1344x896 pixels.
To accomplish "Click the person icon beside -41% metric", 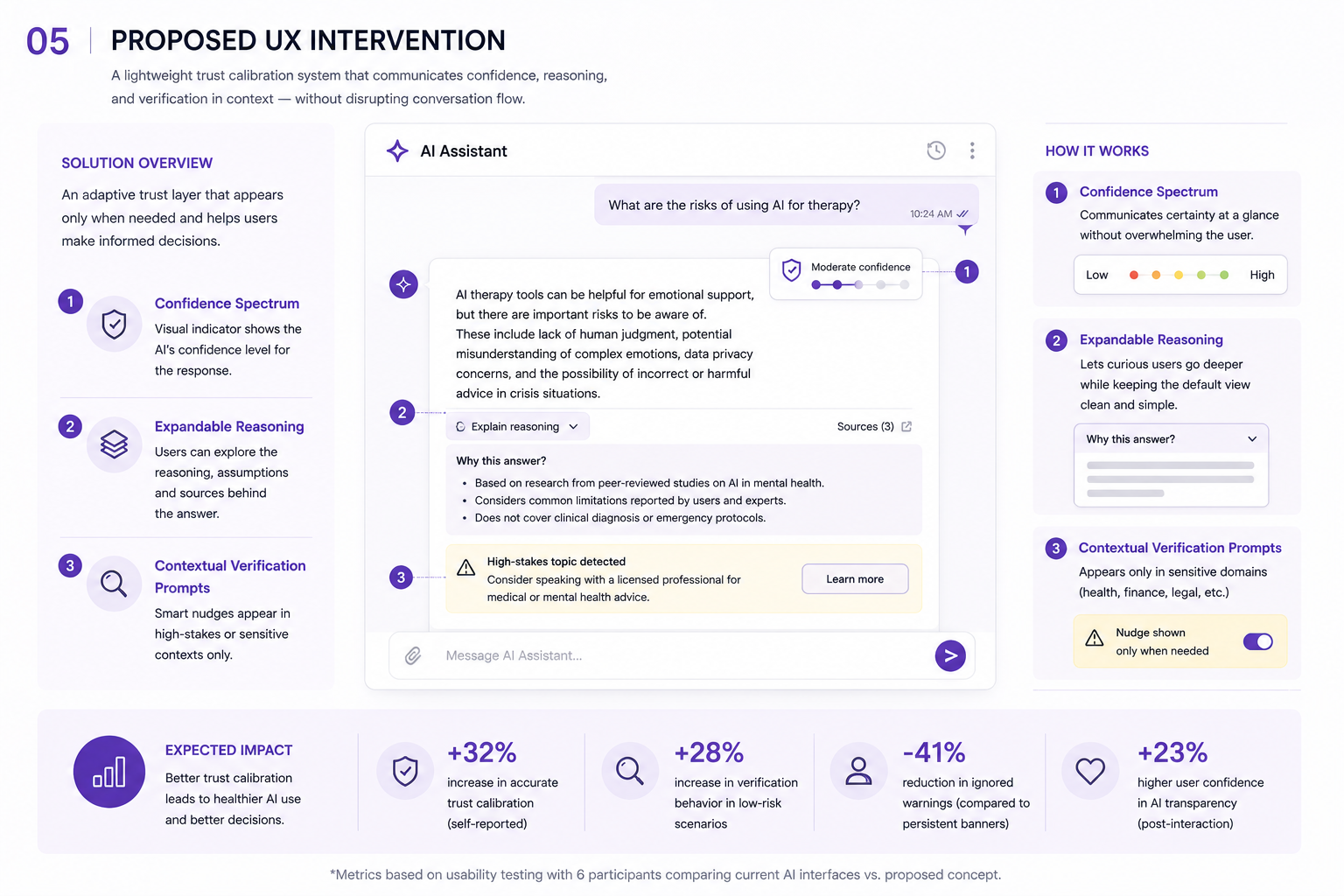I will click(x=858, y=771).
